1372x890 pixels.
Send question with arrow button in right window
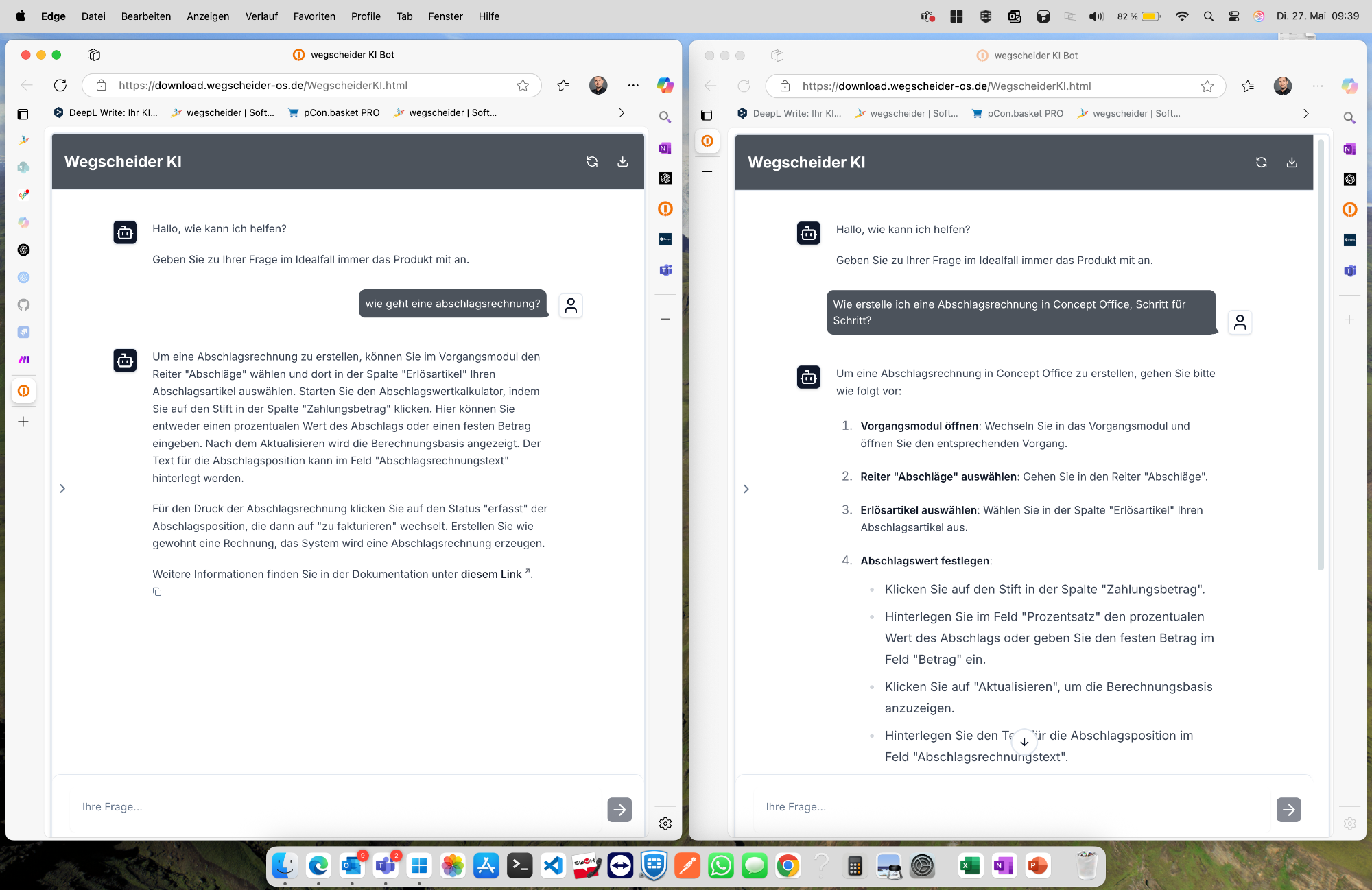(x=1288, y=810)
